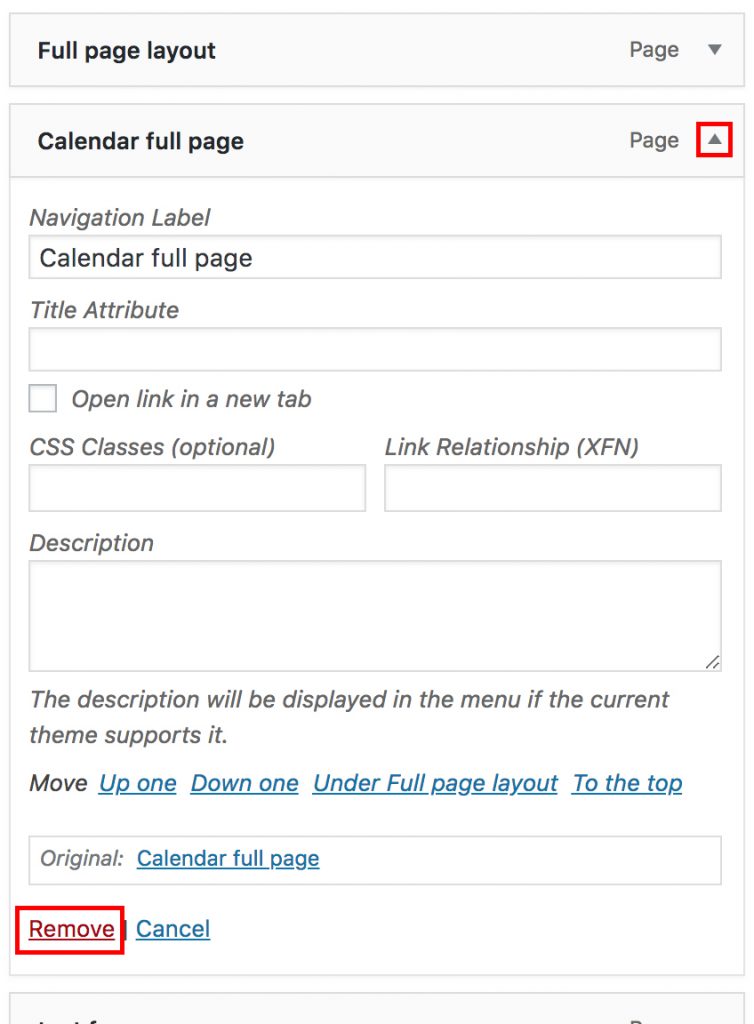
Task: Grab the Description textarea resize handle
Action: (x=712, y=662)
